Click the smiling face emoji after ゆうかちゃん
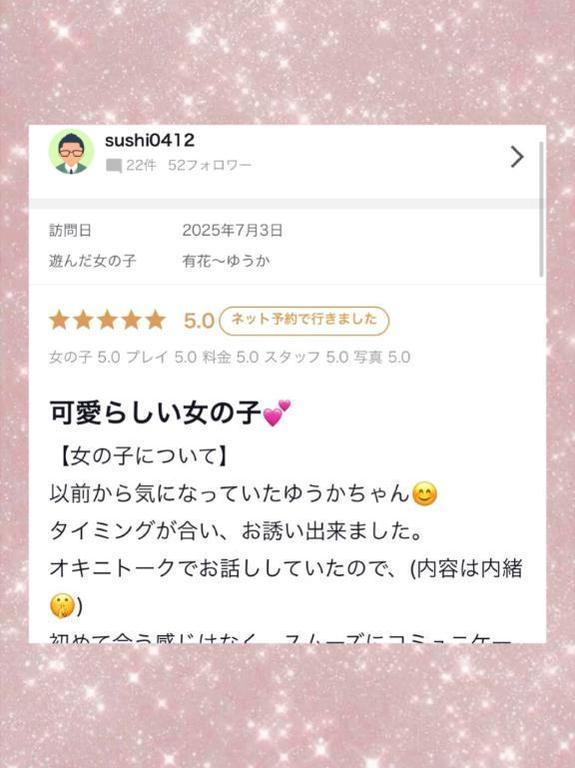This screenshot has height=768, width=575. (424, 494)
